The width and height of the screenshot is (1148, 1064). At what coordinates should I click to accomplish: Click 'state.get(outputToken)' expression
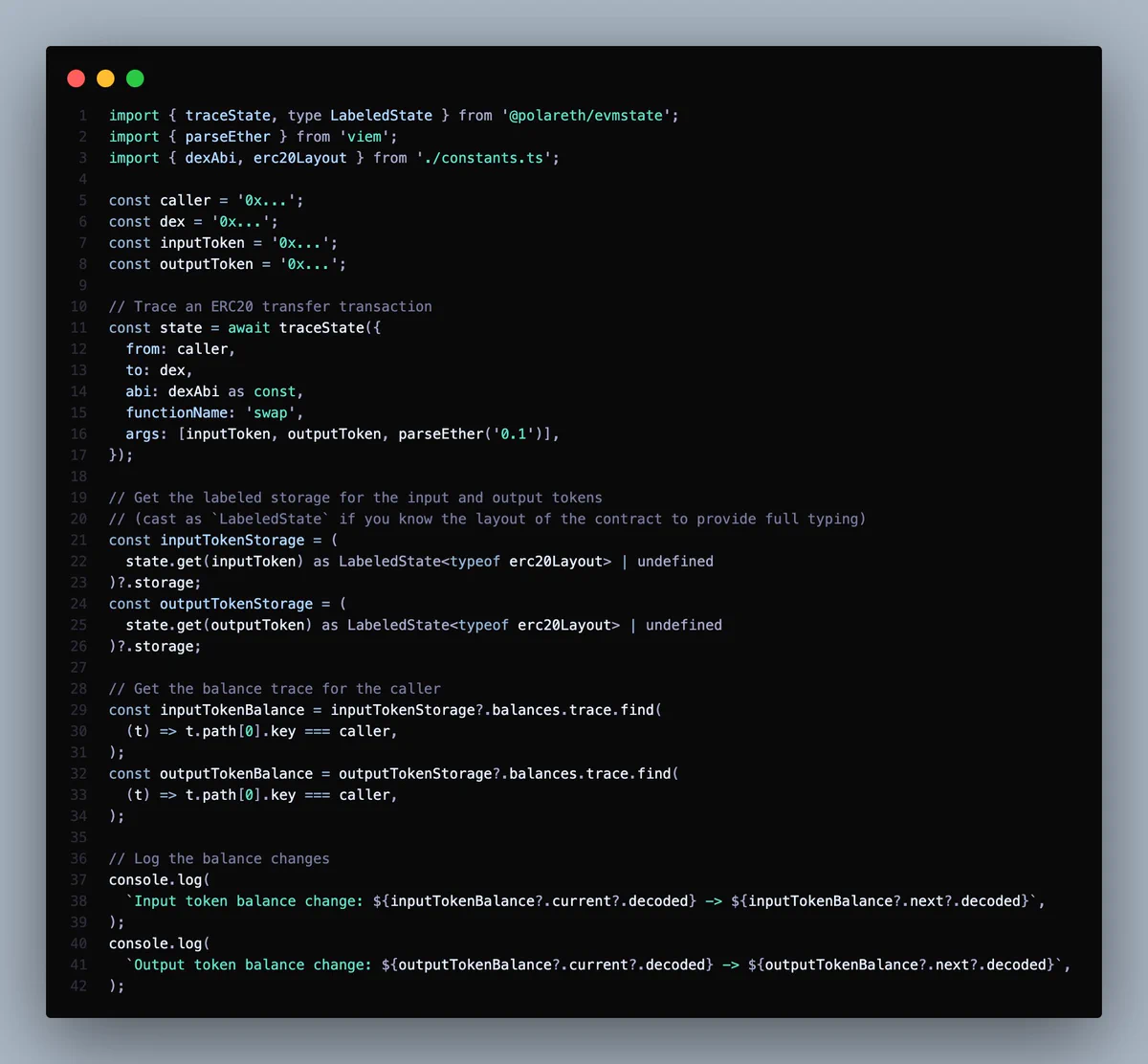point(219,626)
